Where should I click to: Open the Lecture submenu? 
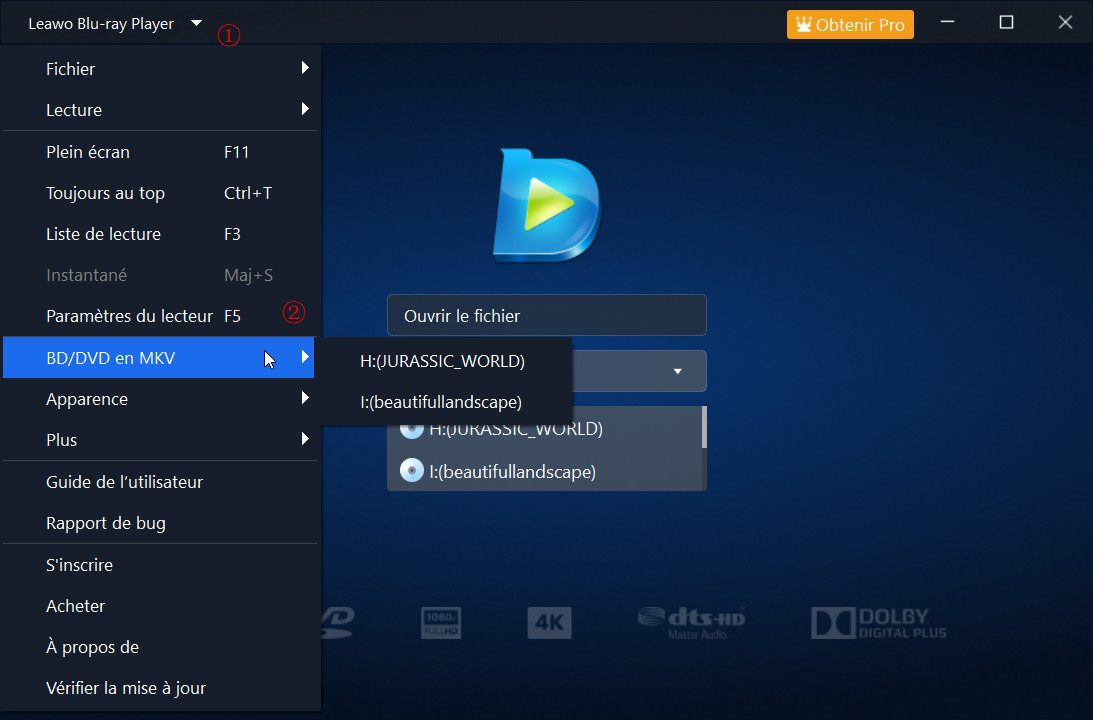[x=160, y=109]
